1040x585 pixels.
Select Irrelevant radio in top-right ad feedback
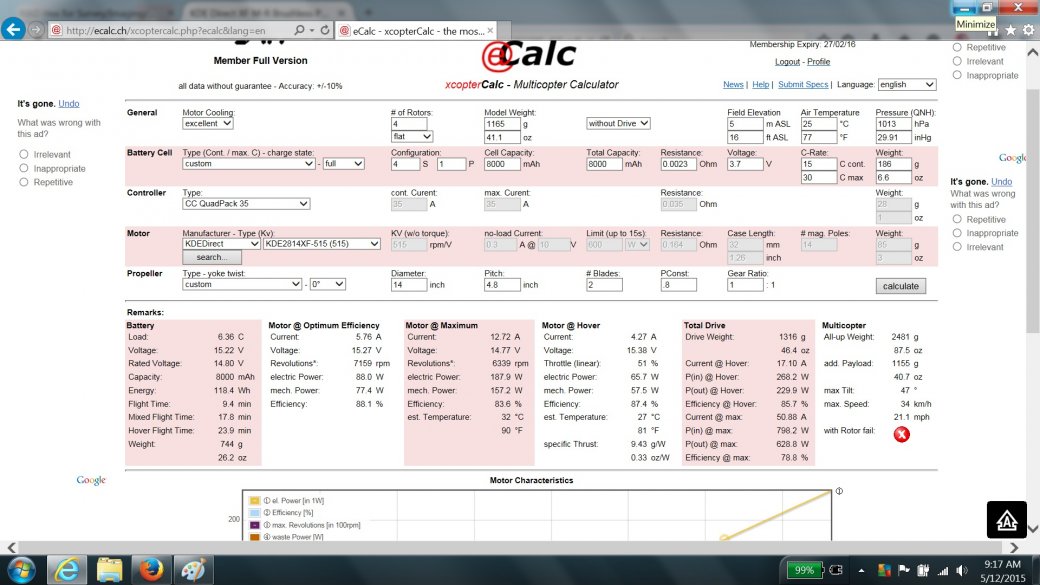(x=957, y=61)
